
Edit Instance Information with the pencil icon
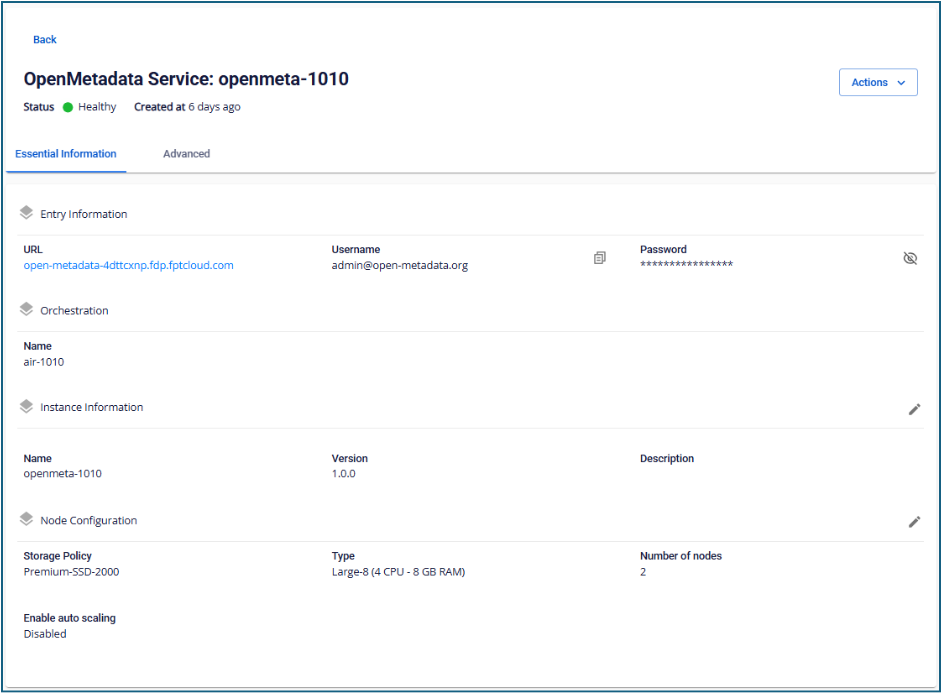[914, 409]
